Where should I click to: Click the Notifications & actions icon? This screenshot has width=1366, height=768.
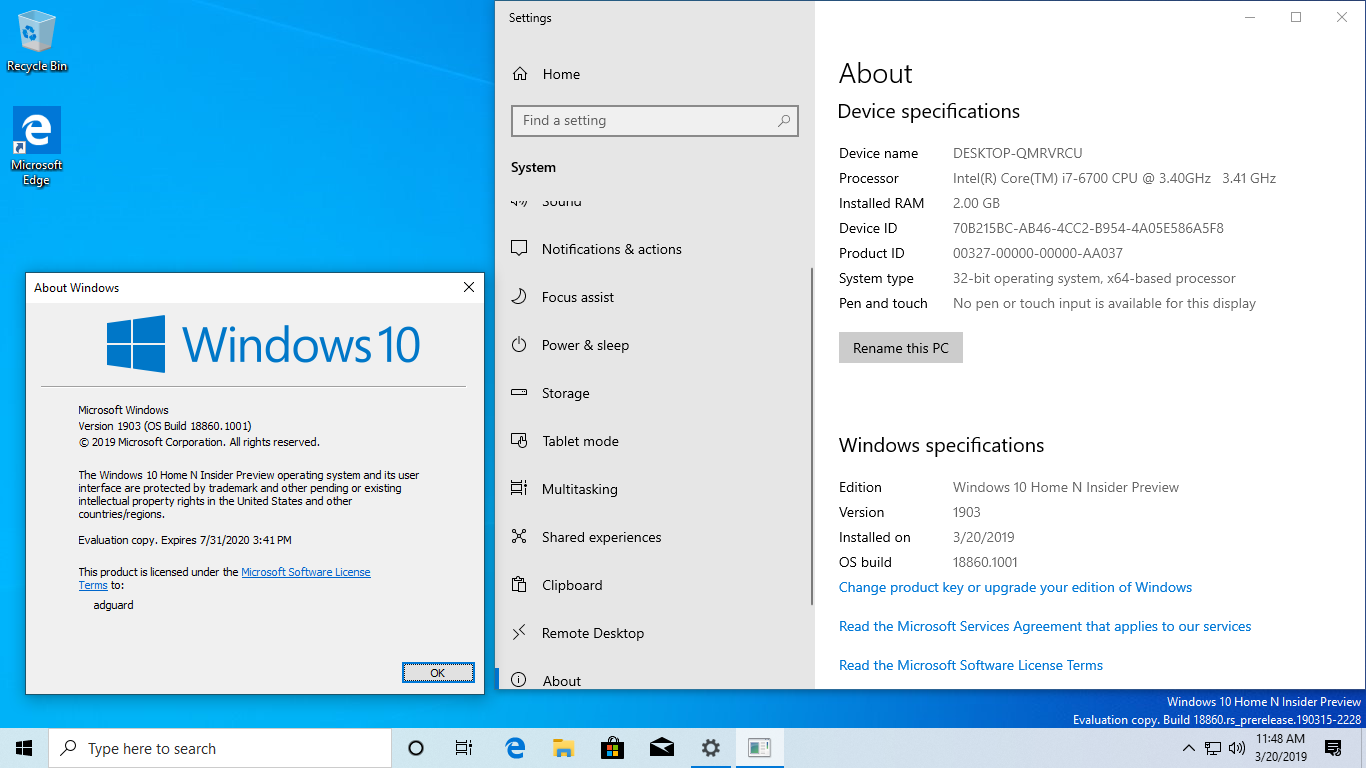pos(519,249)
